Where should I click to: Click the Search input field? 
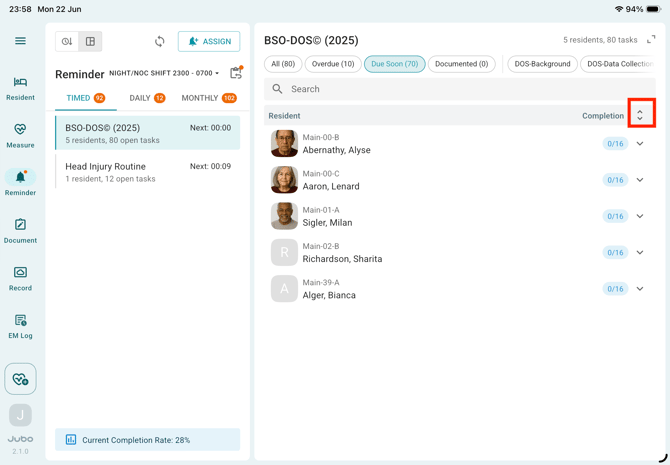460,89
